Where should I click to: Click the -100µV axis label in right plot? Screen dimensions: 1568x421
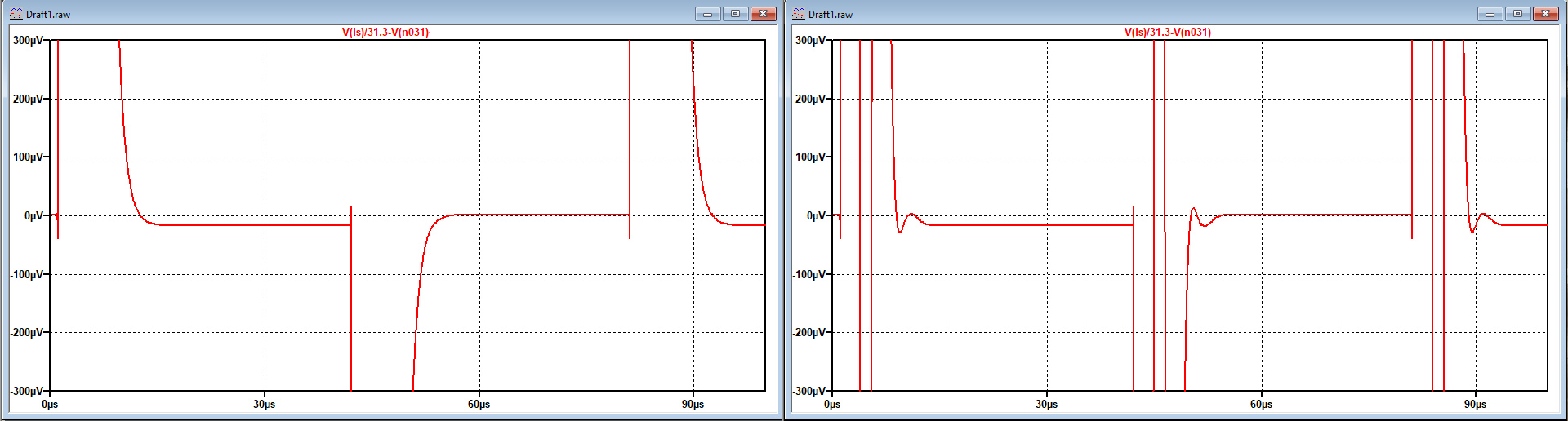[x=808, y=274]
